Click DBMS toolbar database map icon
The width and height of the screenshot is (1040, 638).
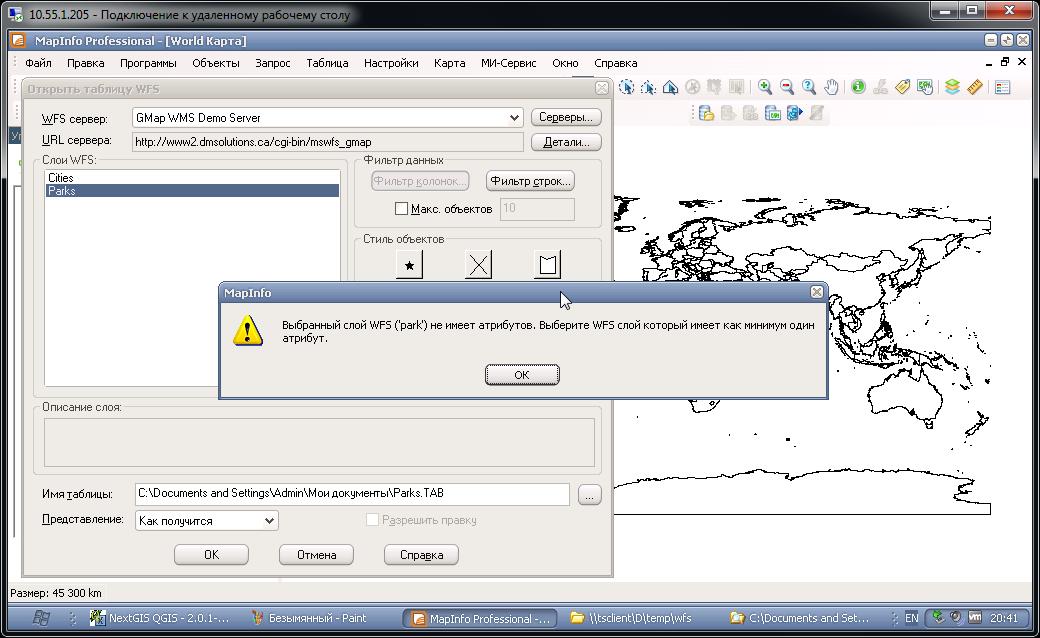point(773,113)
